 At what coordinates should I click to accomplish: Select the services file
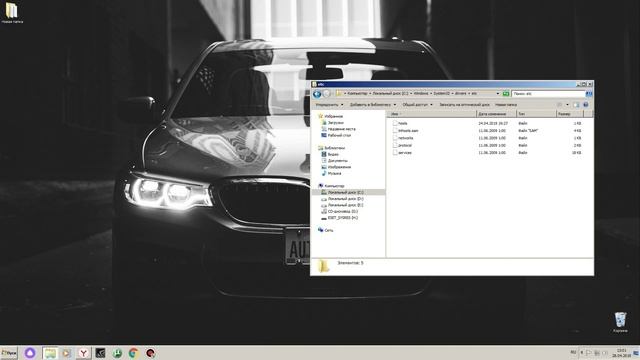click(x=402, y=153)
